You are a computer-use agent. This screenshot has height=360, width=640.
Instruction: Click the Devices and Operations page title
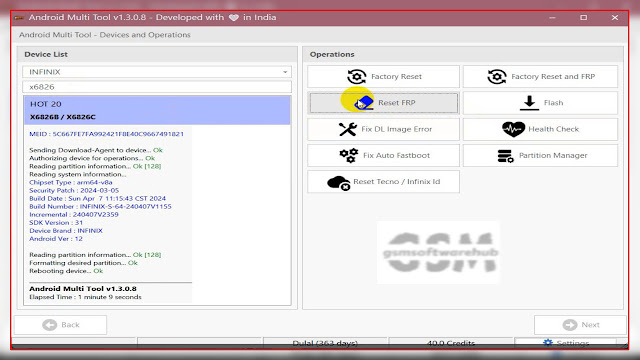pyautogui.click(x=104, y=35)
